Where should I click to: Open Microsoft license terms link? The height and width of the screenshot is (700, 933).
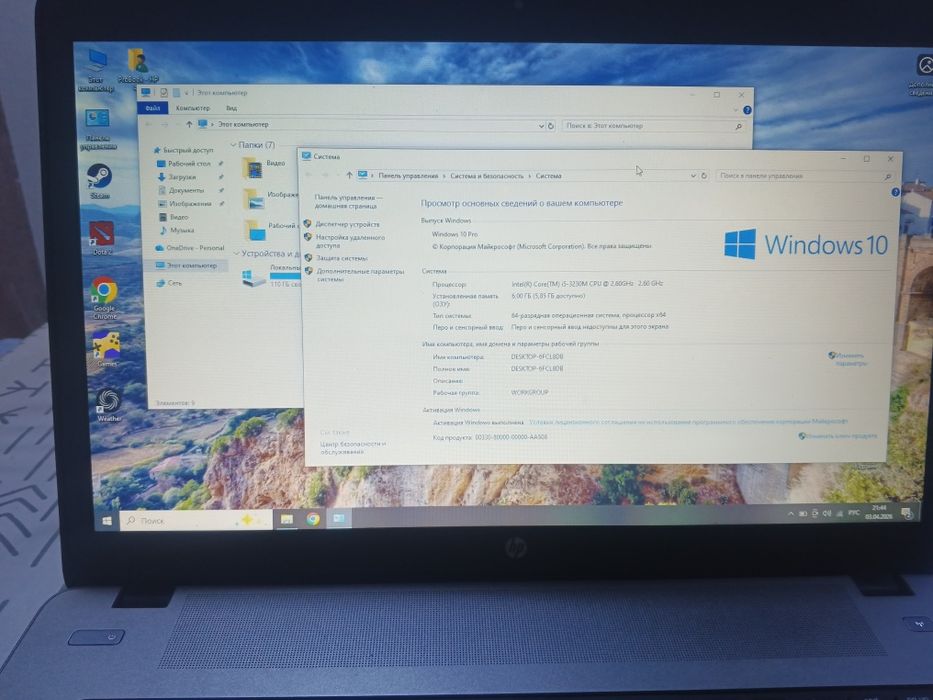(688, 422)
